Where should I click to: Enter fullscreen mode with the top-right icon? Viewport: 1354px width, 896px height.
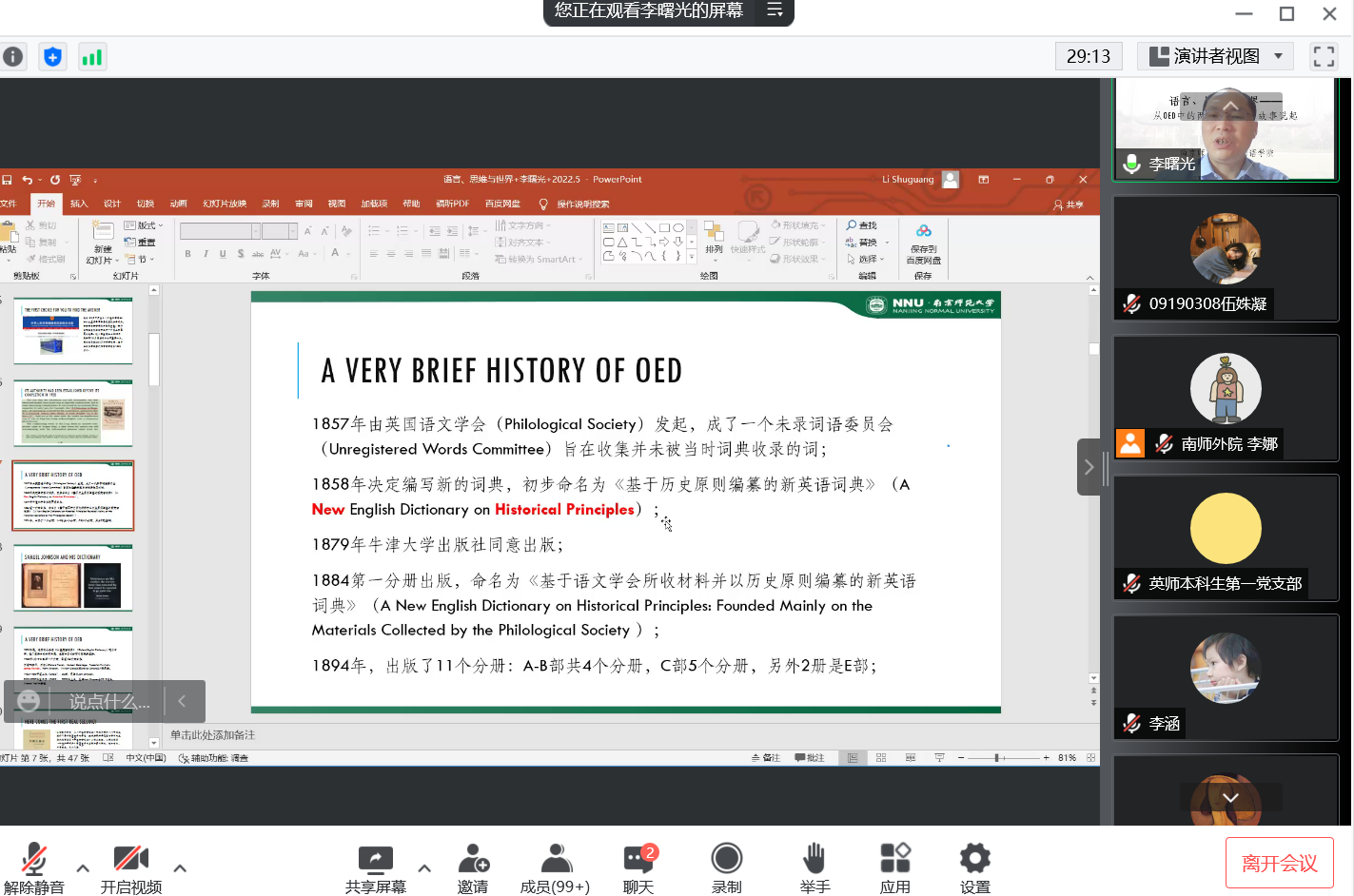pos(1324,56)
